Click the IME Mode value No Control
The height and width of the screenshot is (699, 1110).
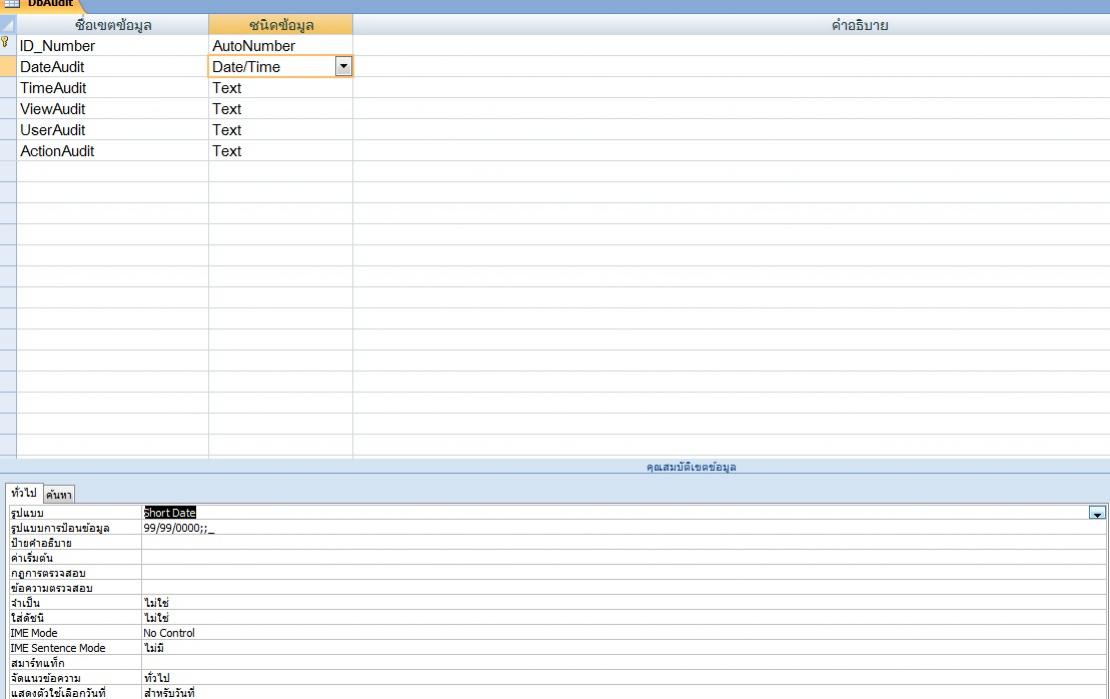click(x=624, y=632)
